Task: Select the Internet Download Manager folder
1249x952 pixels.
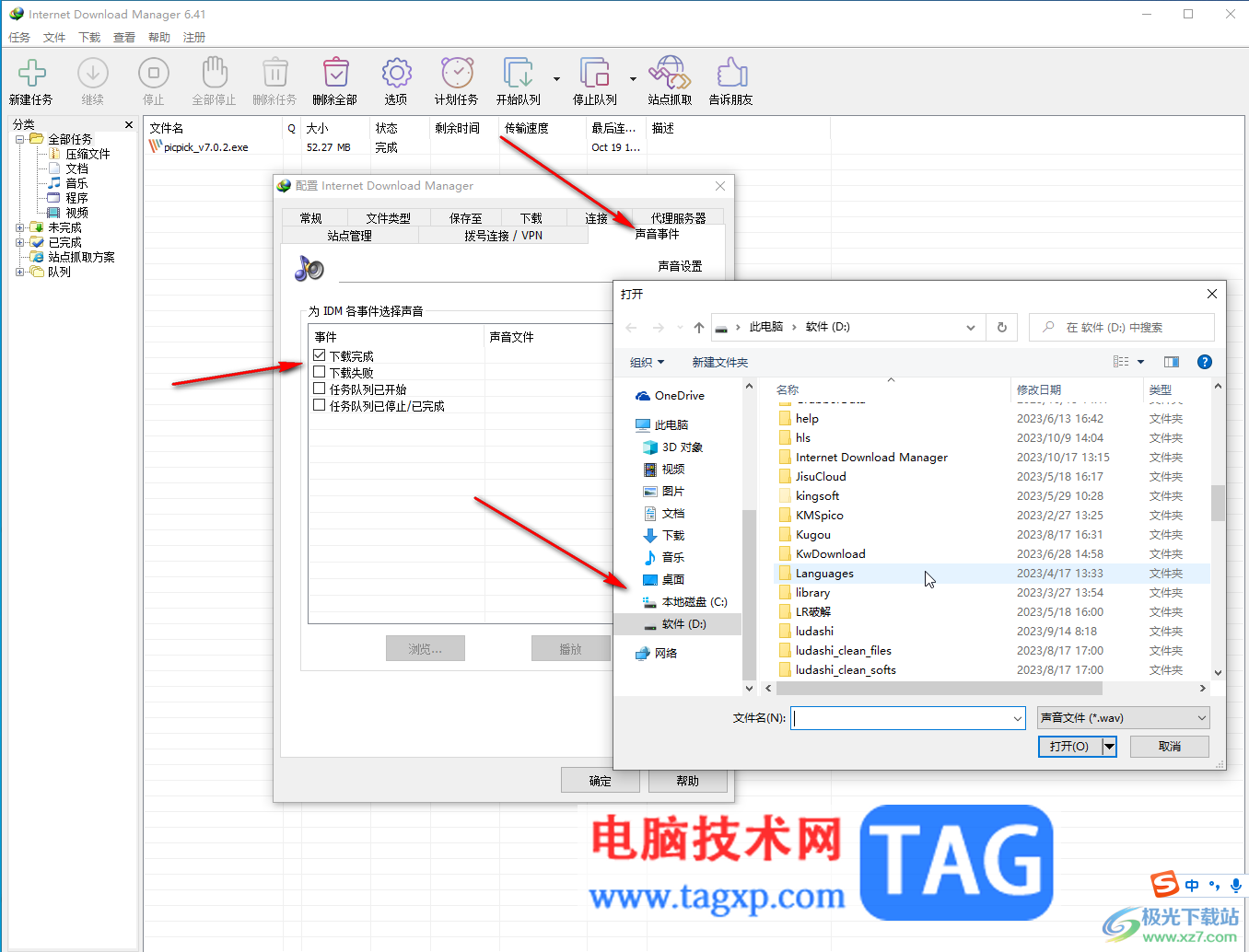Action: pos(992,458)
